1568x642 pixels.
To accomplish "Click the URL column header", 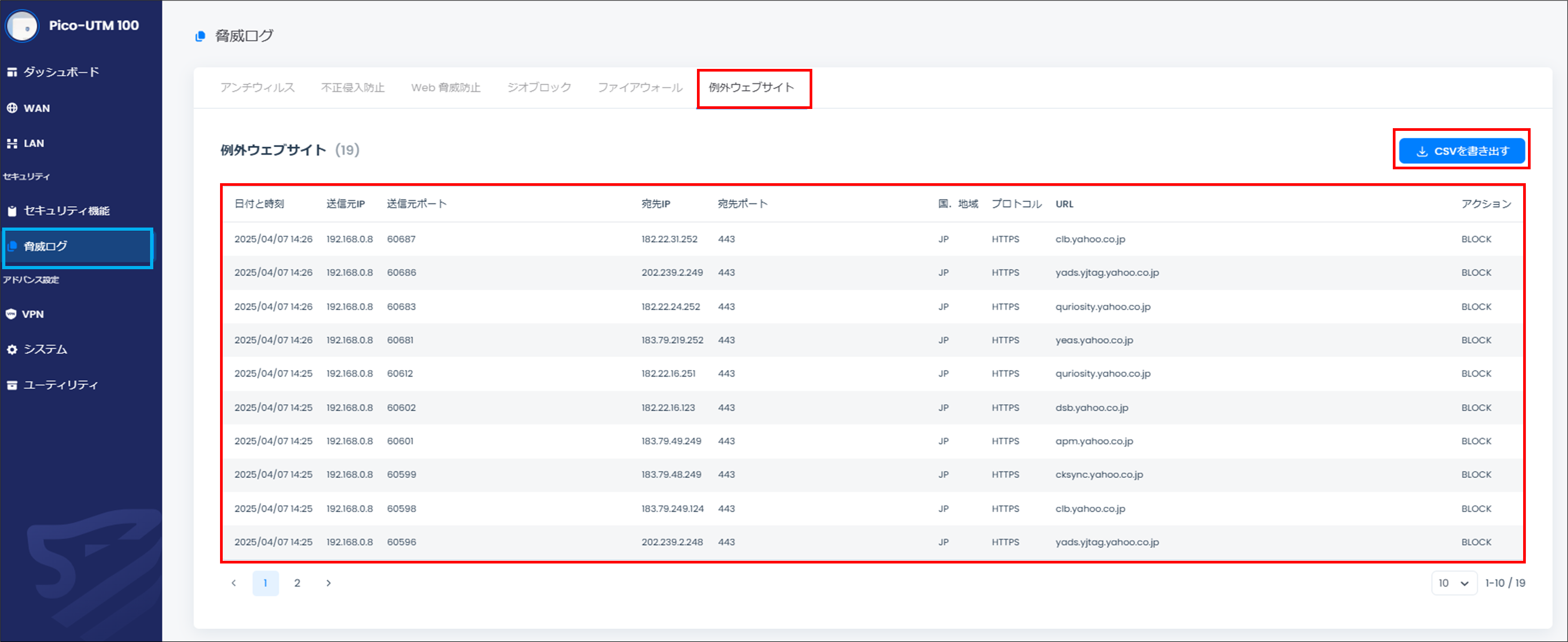I will (x=1064, y=204).
